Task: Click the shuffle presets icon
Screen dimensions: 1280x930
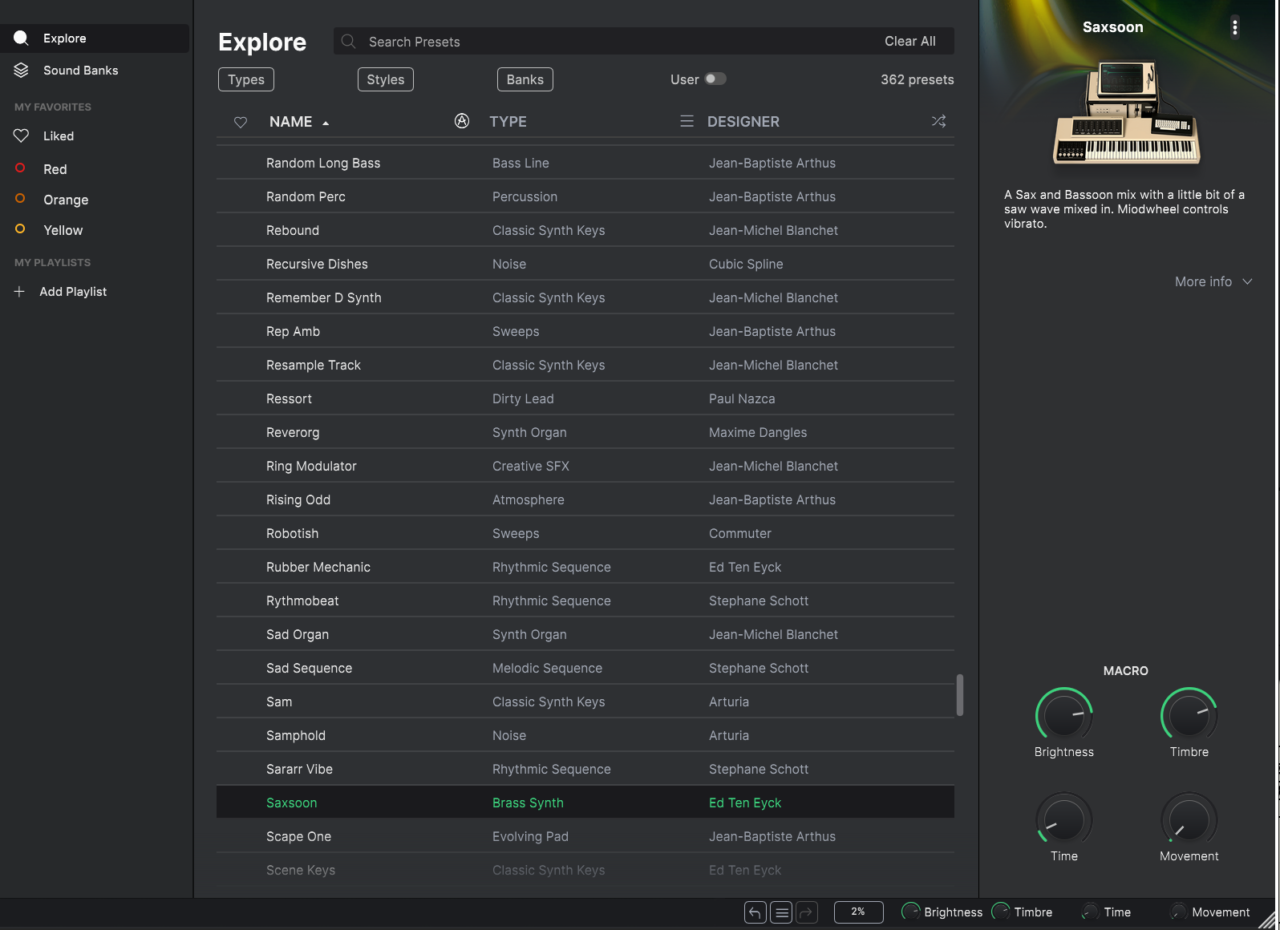Action: (938, 121)
